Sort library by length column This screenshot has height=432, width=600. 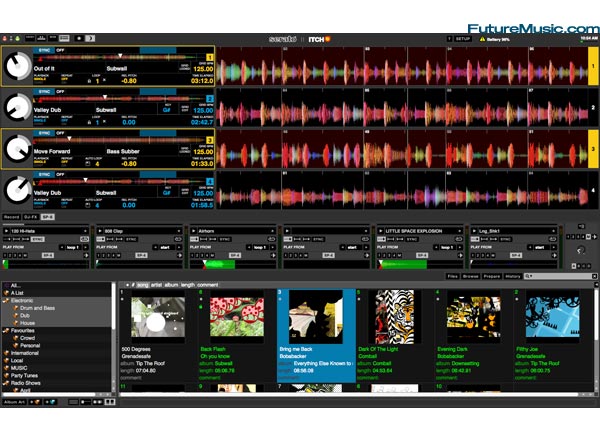point(188,285)
